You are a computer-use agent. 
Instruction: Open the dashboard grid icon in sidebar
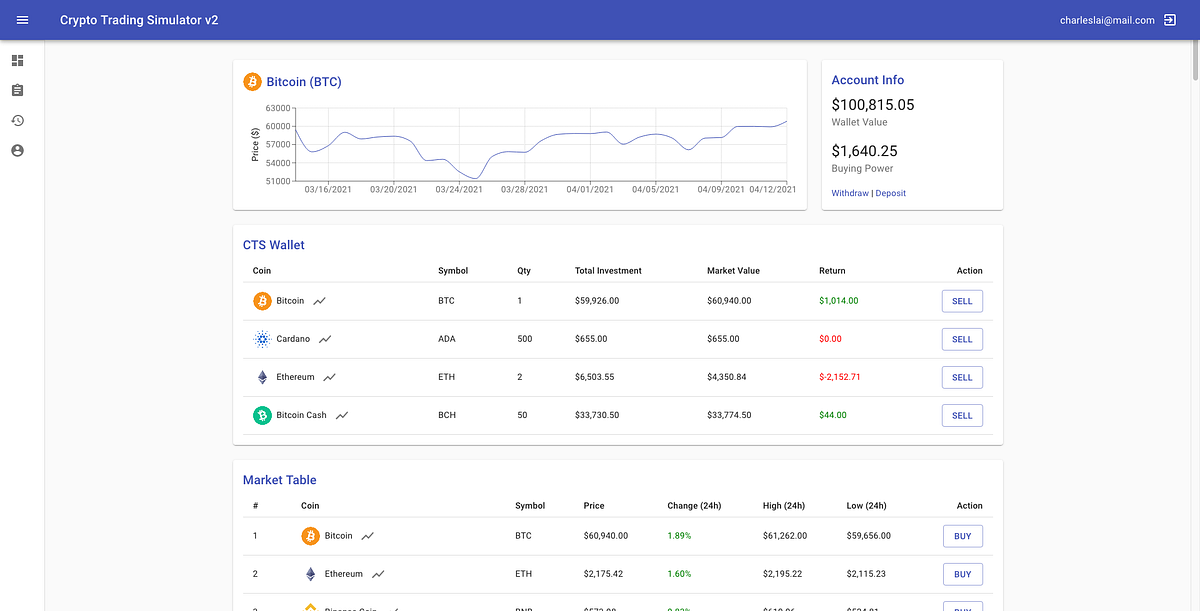[17, 60]
